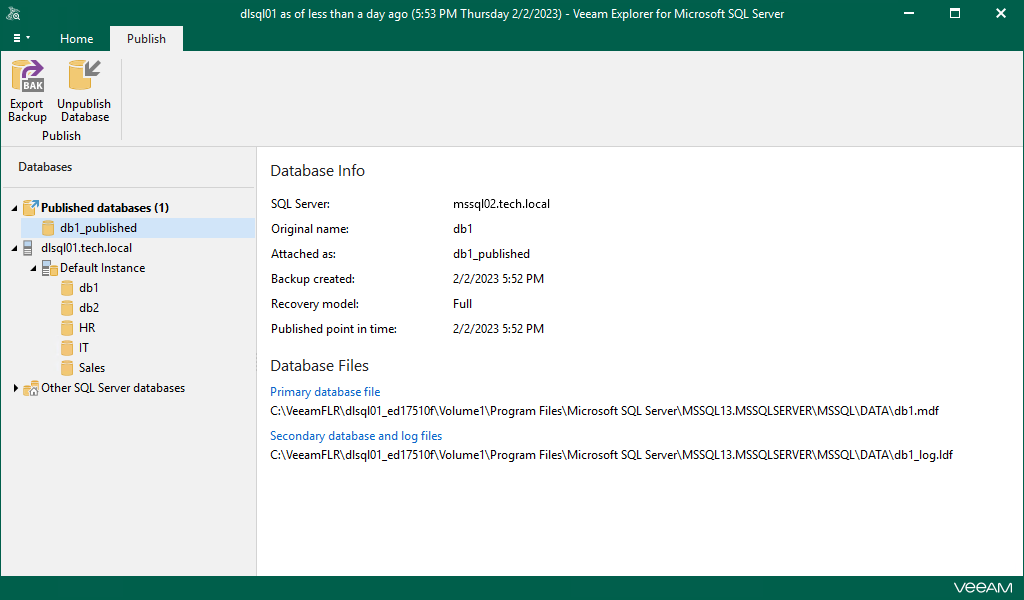Open the Primary database file link

(x=325, y=392)
